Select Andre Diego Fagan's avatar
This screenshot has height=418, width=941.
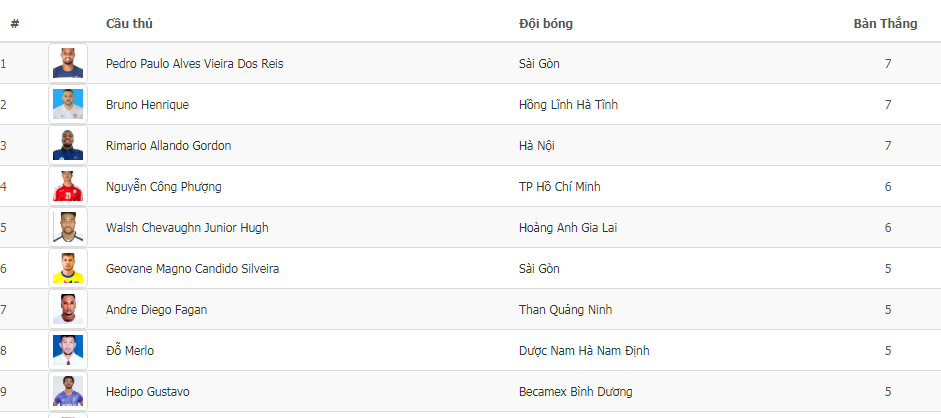[x=68, y=309]
